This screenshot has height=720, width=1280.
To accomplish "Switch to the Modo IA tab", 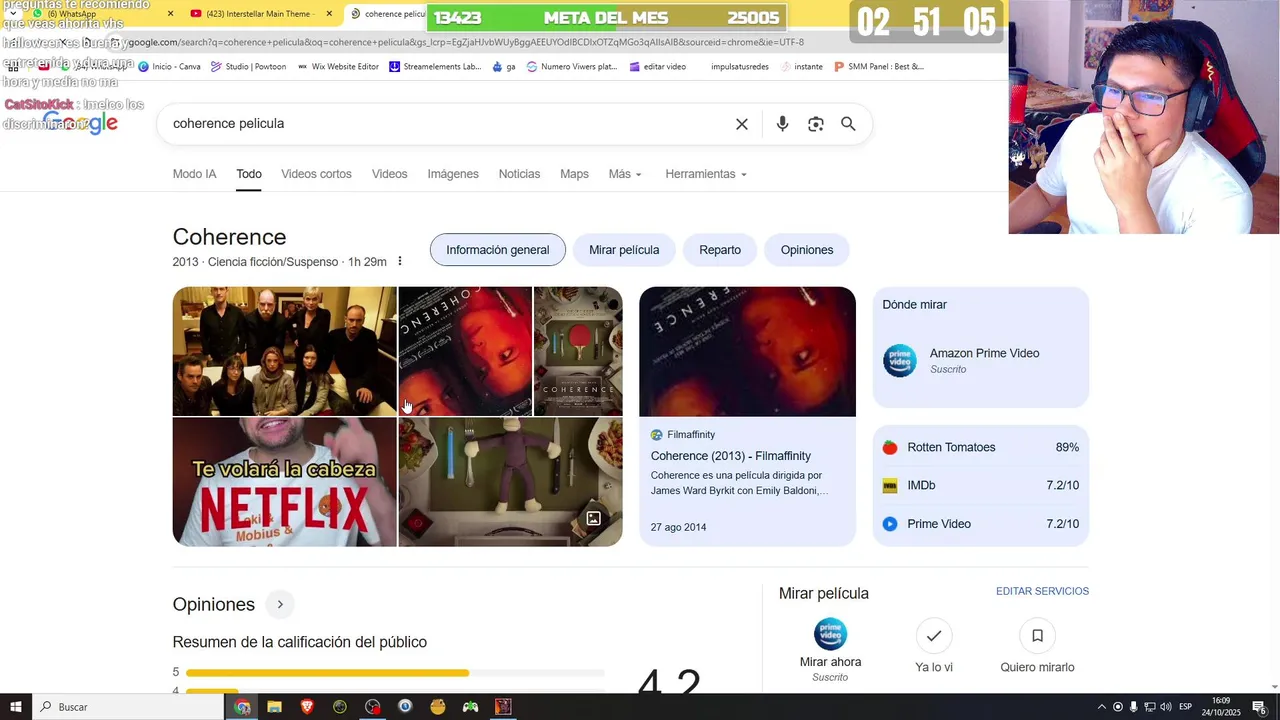I will click(194, 174).
